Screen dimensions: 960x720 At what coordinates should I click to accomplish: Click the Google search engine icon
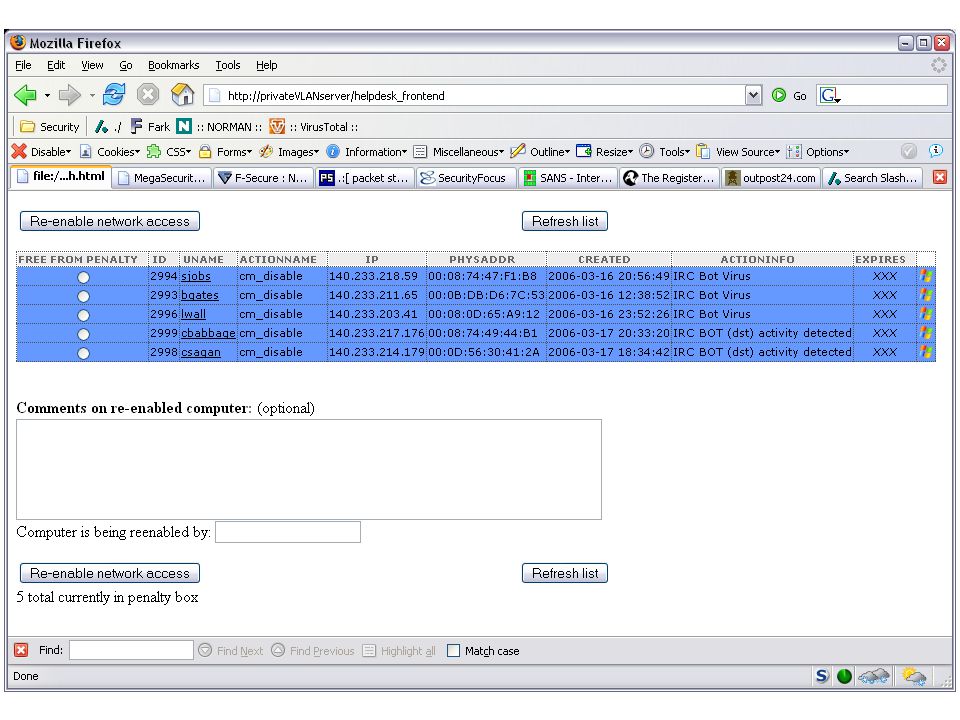[829, 95]
